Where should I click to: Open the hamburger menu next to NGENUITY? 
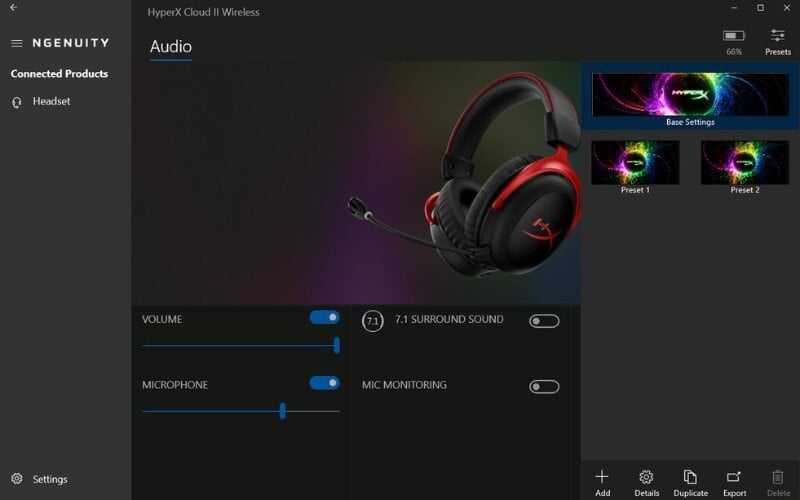(x=17, y=43)
